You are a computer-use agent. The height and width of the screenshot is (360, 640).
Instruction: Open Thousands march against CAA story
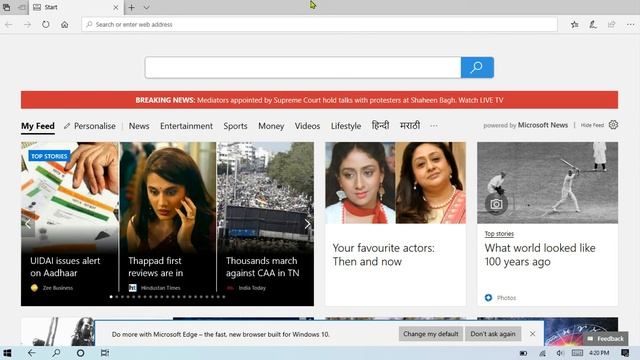262,267
